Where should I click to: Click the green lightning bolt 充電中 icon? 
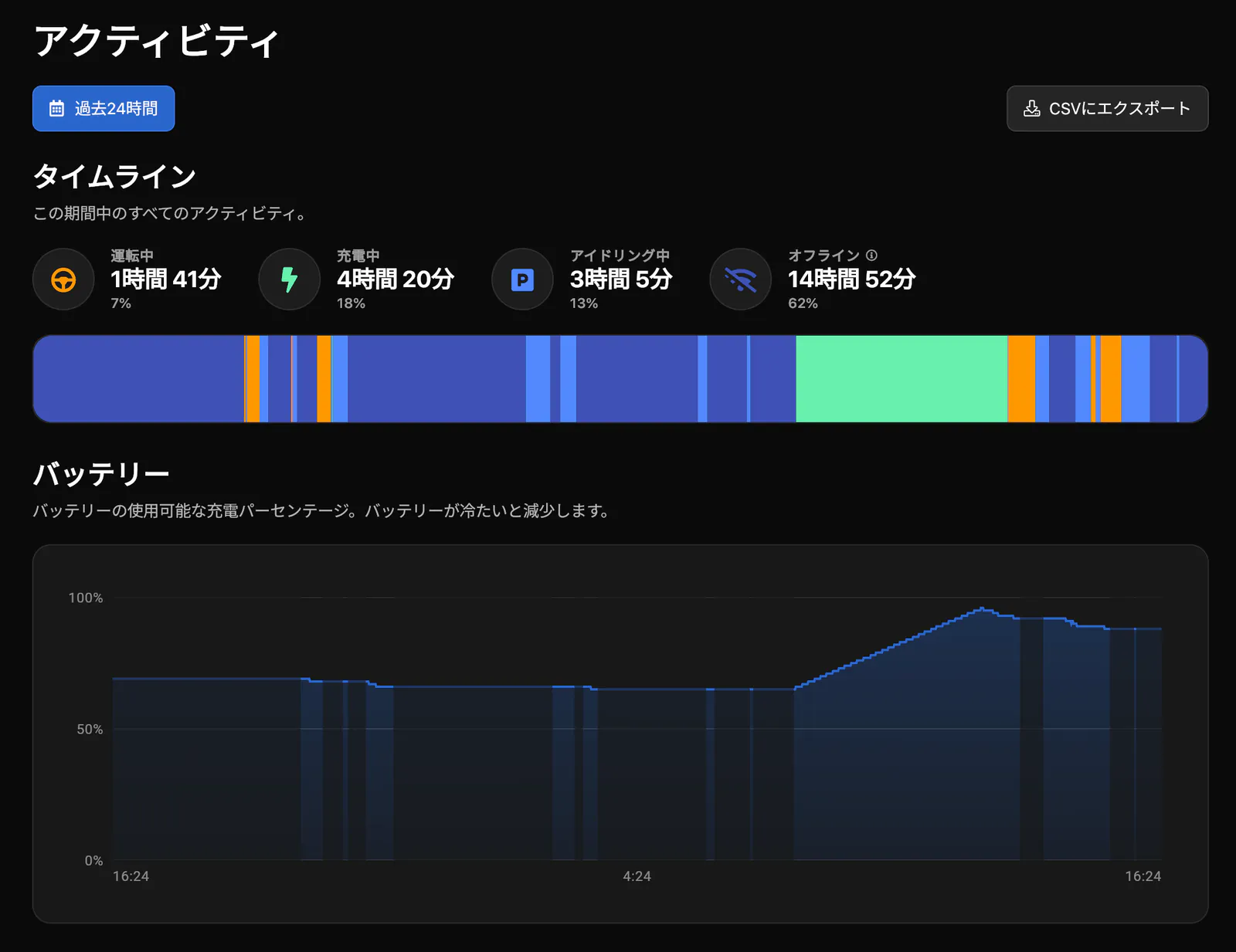click(x=289, y=279)
